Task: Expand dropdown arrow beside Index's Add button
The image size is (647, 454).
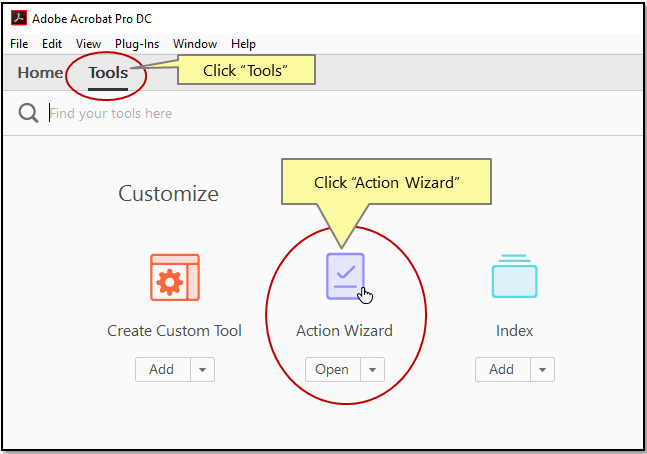Action: point(542,370)
